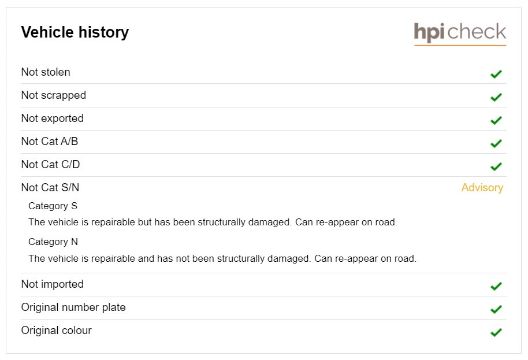Click the checkmark next to Not Cat C/D
This screenshot has height=360, width=528.
(496, 166)
